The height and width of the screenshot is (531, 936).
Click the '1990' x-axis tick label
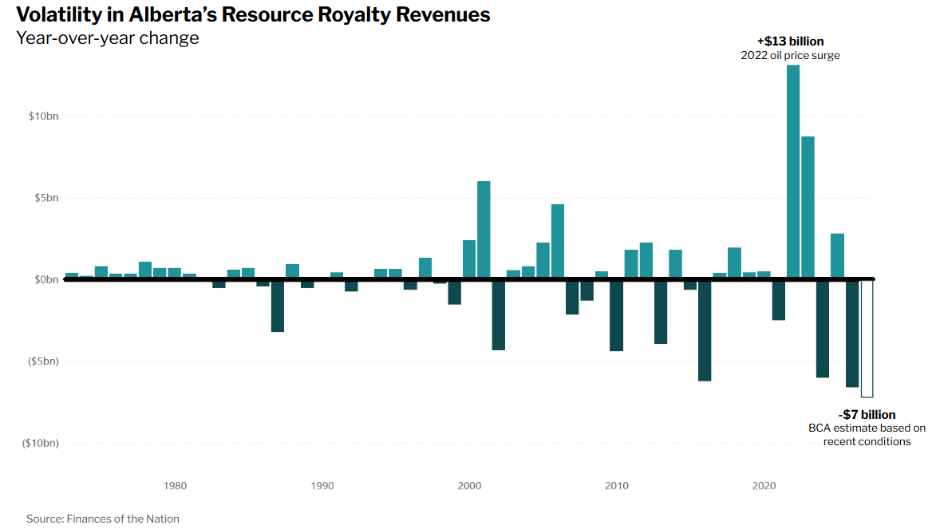[x=322, y=486]
